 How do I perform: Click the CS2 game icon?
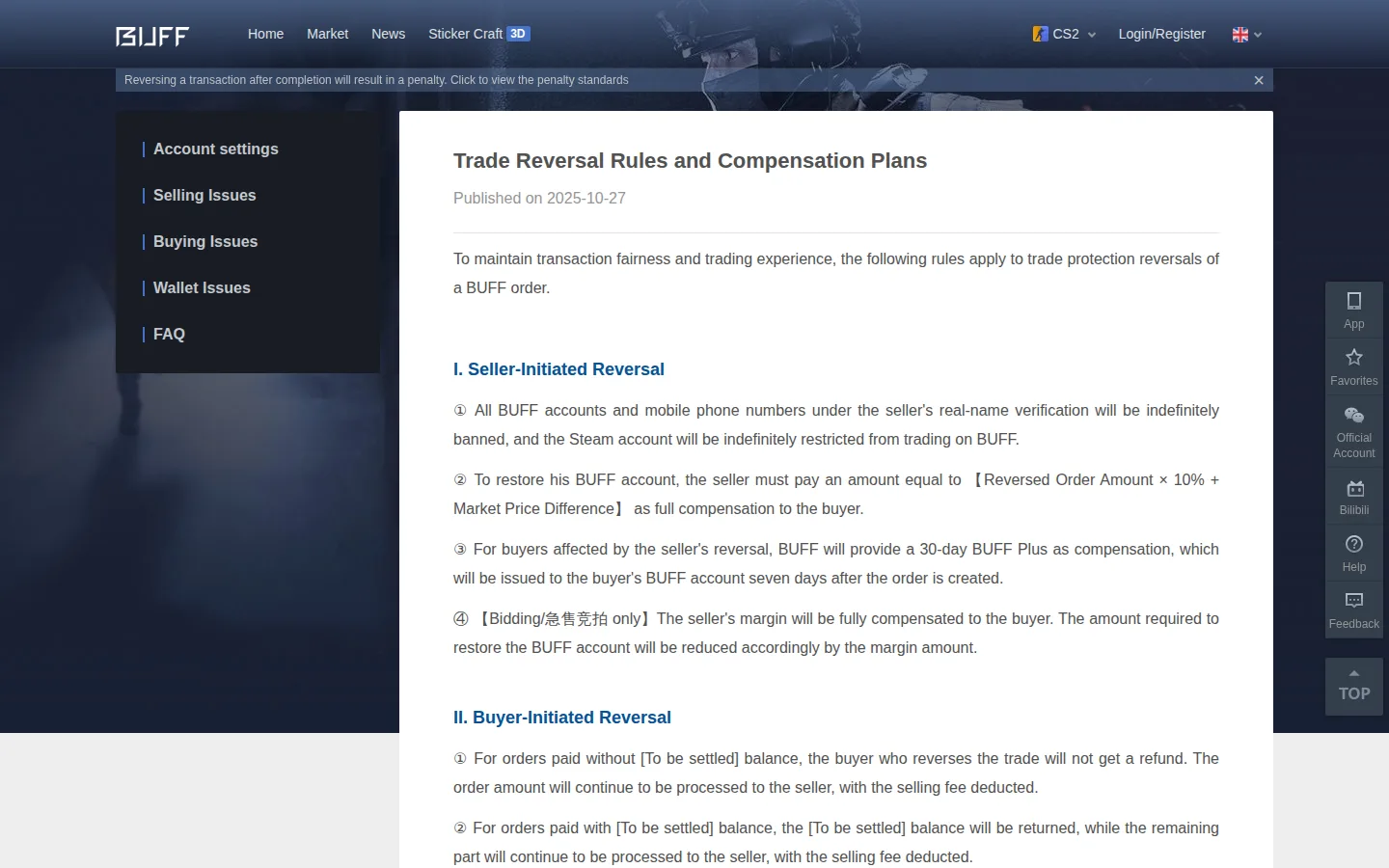1040,34
